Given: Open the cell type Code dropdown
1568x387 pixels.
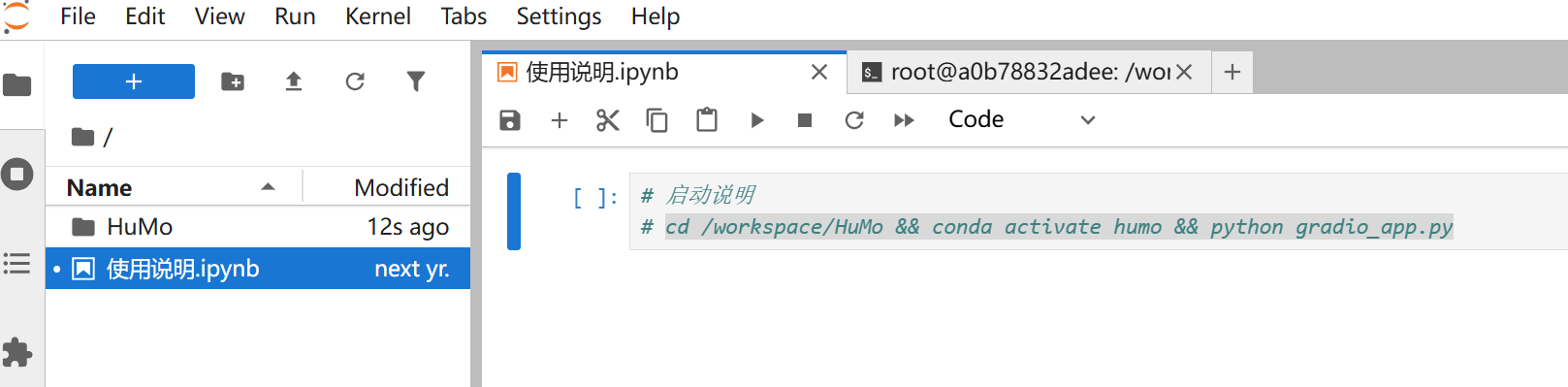Looking at the screenshot, I should point(1022,120).
